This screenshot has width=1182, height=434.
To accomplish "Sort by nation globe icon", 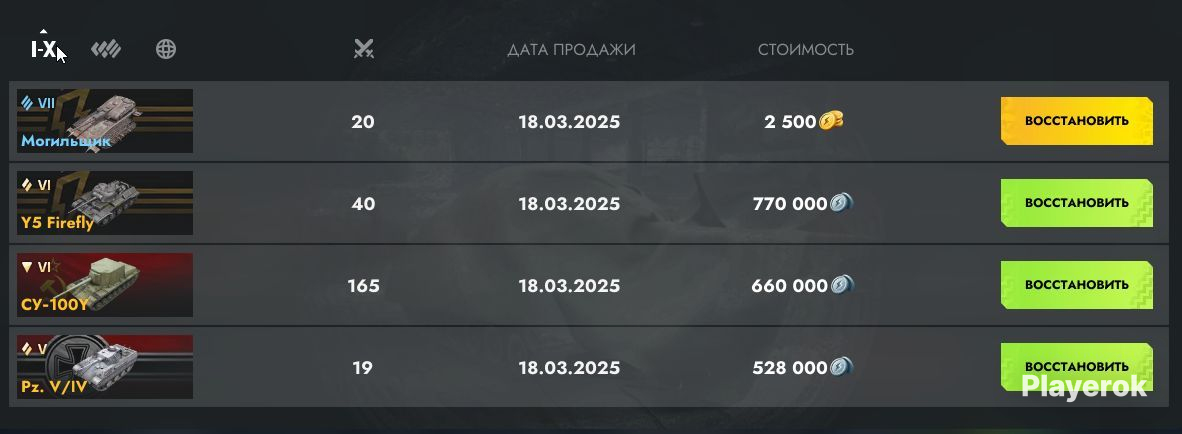I will coord(166,50).
